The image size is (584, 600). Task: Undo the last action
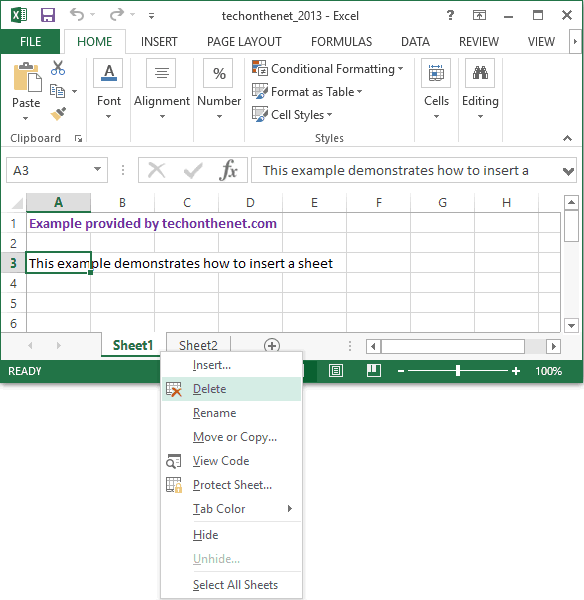tap(77, 15)
